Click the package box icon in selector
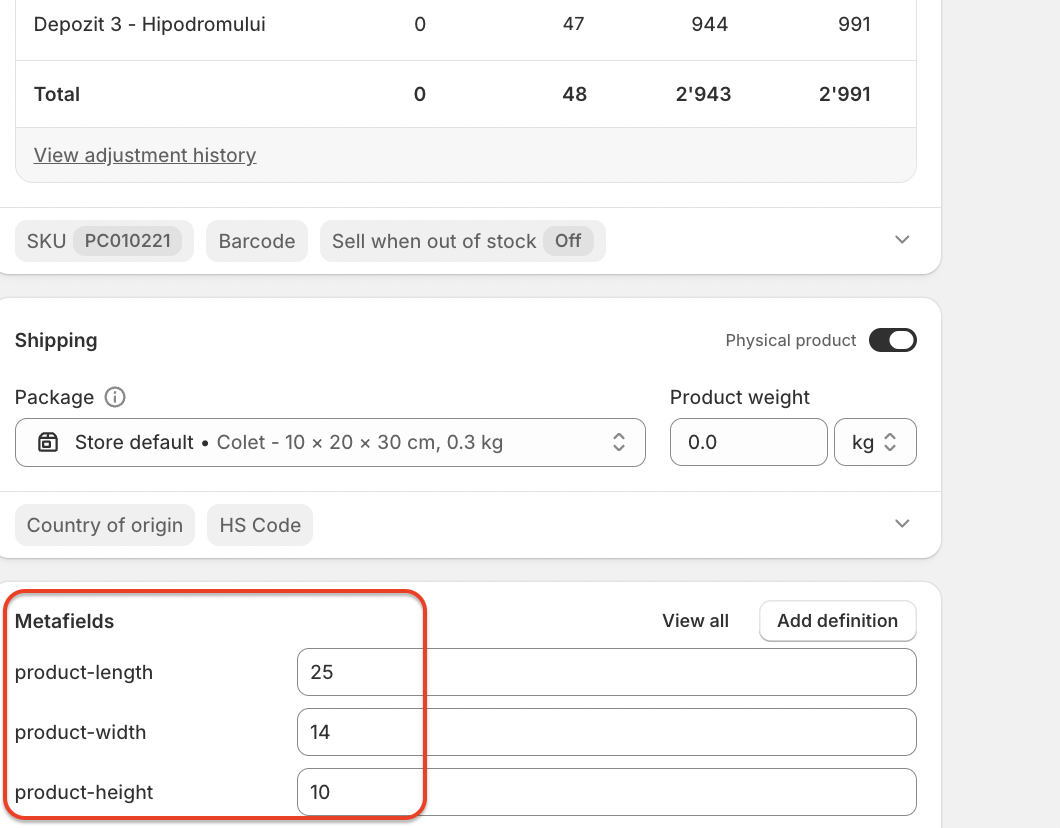The width and height of the screenshot is (1060, 828). tap(48, 442)
